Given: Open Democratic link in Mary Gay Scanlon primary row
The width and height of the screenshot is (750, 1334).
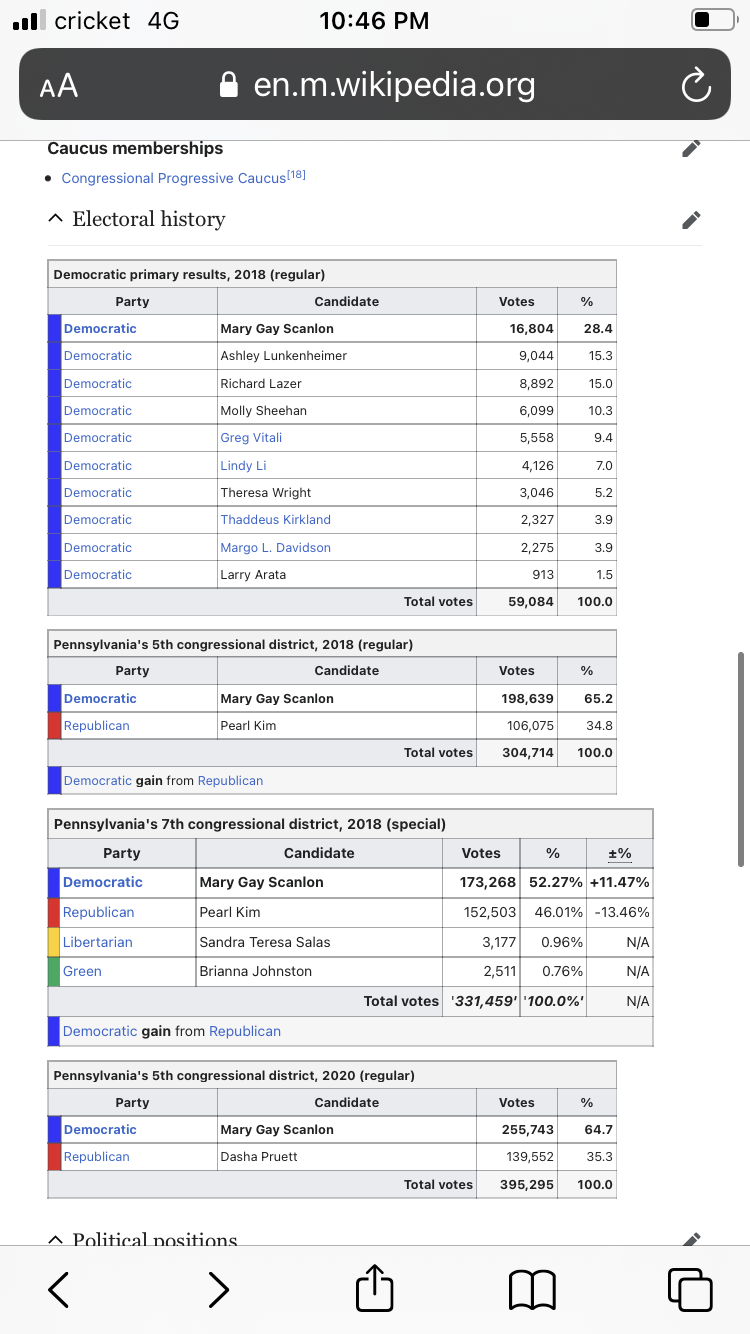Looking at the screenshot, I should [100, 329].
